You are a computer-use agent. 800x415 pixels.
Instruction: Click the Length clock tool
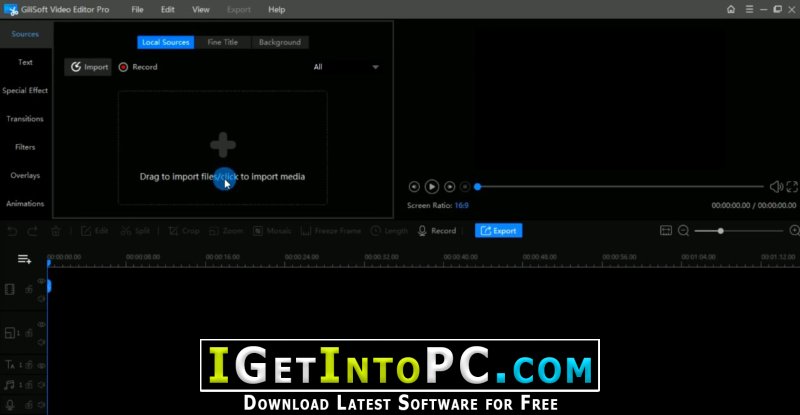[390, 231]
